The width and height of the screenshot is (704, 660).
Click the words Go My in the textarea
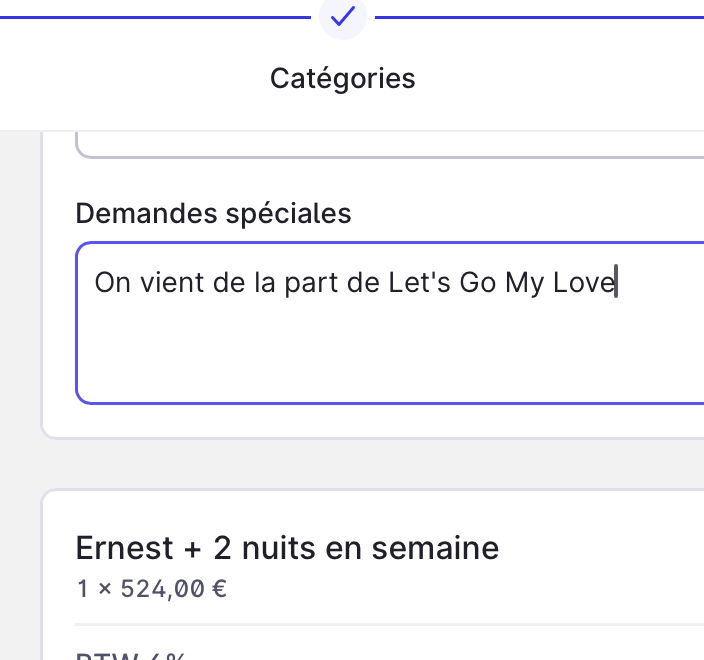click(502, 283)
